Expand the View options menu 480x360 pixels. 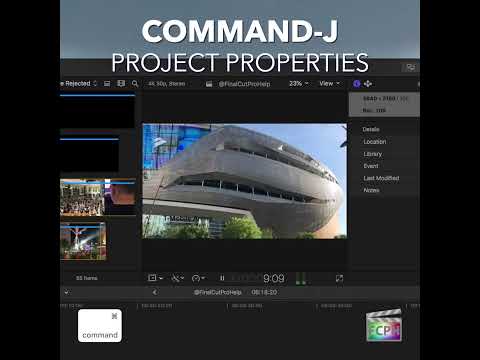(329, 84)
